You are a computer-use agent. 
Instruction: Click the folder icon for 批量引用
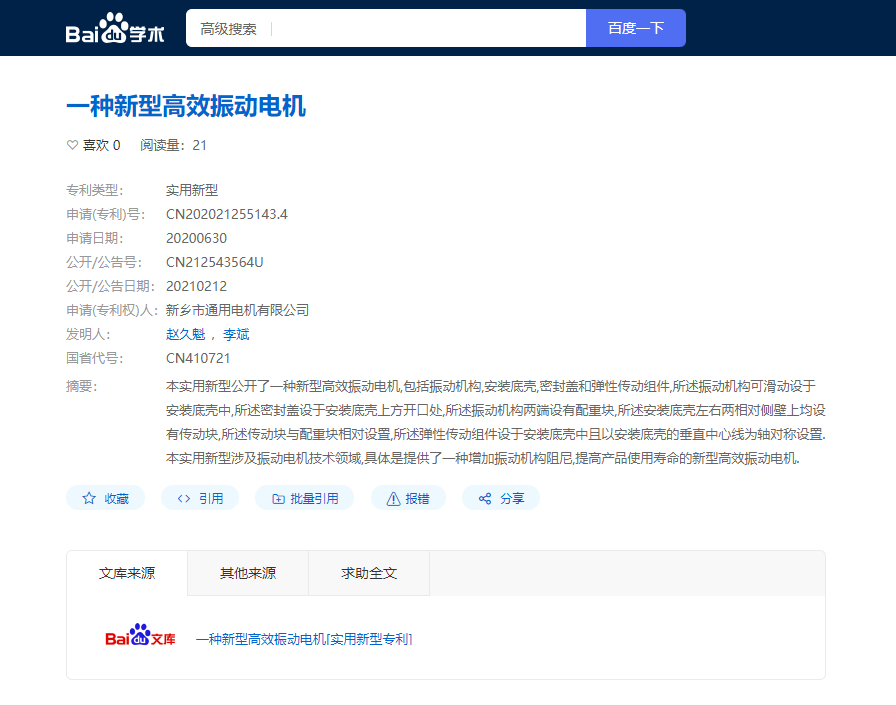point(278,499)
